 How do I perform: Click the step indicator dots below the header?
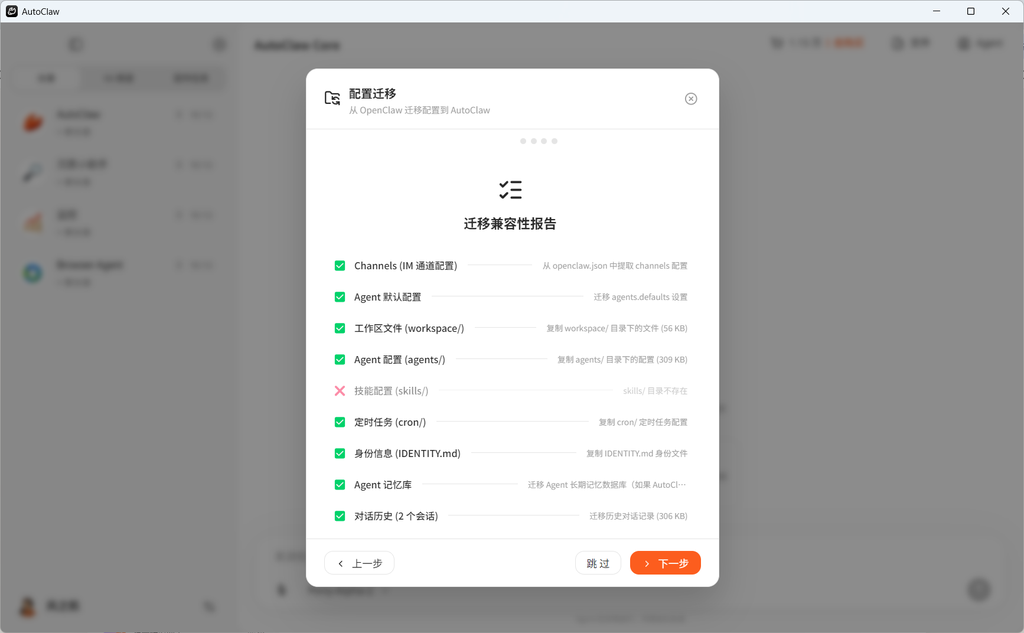(x=538, y=141)
